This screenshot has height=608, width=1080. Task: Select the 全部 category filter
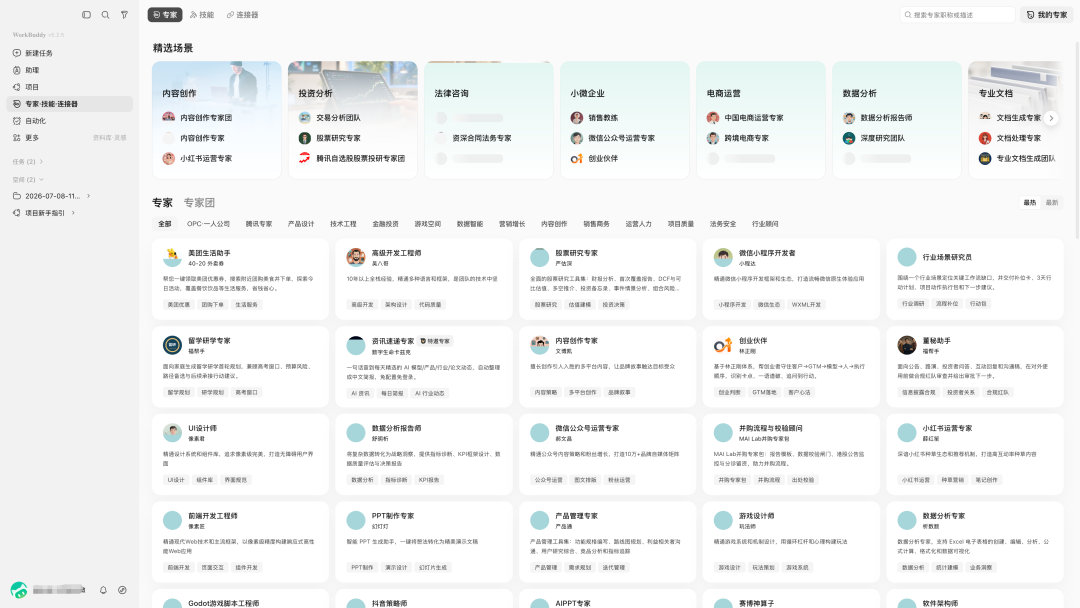[165, 224]
